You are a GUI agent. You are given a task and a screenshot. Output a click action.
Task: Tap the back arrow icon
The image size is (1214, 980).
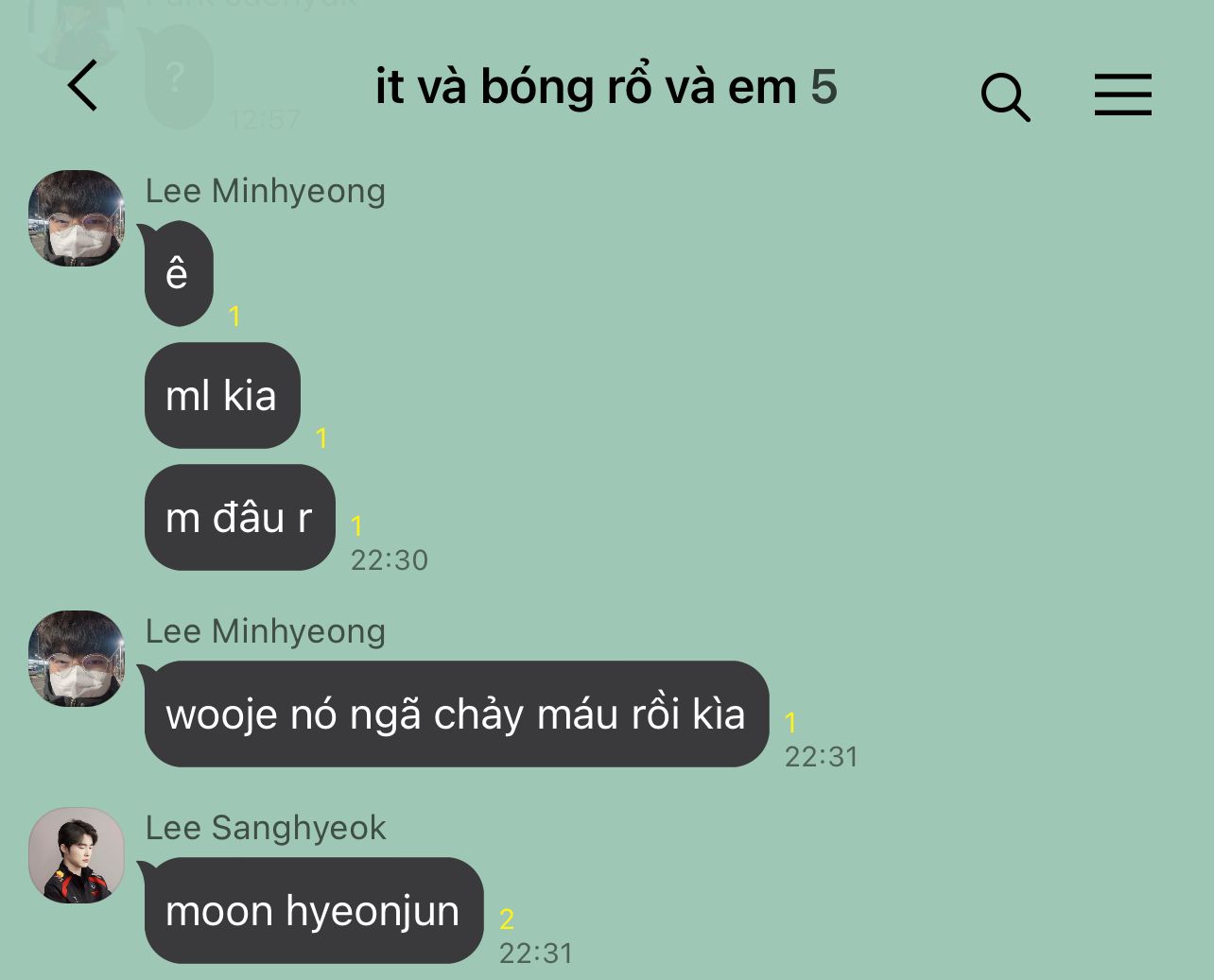coord(82,85)
